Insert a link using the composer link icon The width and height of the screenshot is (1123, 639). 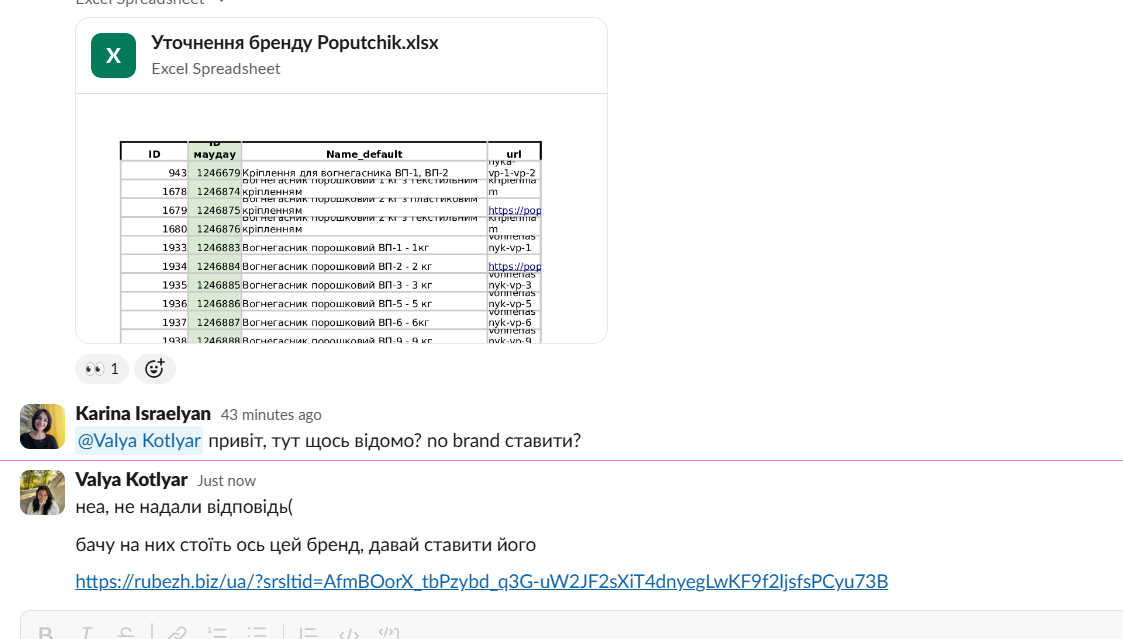coord(177,633)
